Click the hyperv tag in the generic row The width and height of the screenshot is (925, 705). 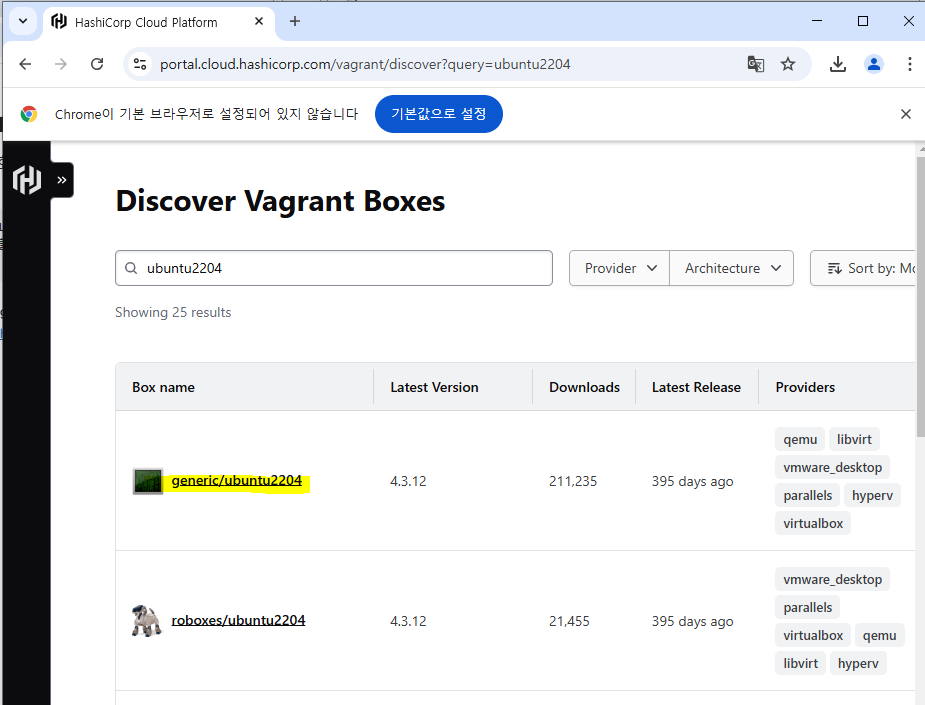click(x=872, y=495)
